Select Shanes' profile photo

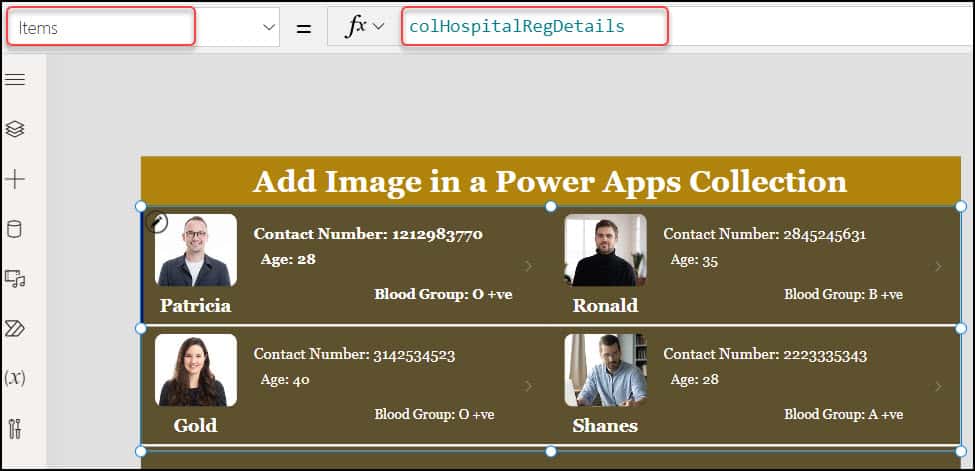pos(606,370)
